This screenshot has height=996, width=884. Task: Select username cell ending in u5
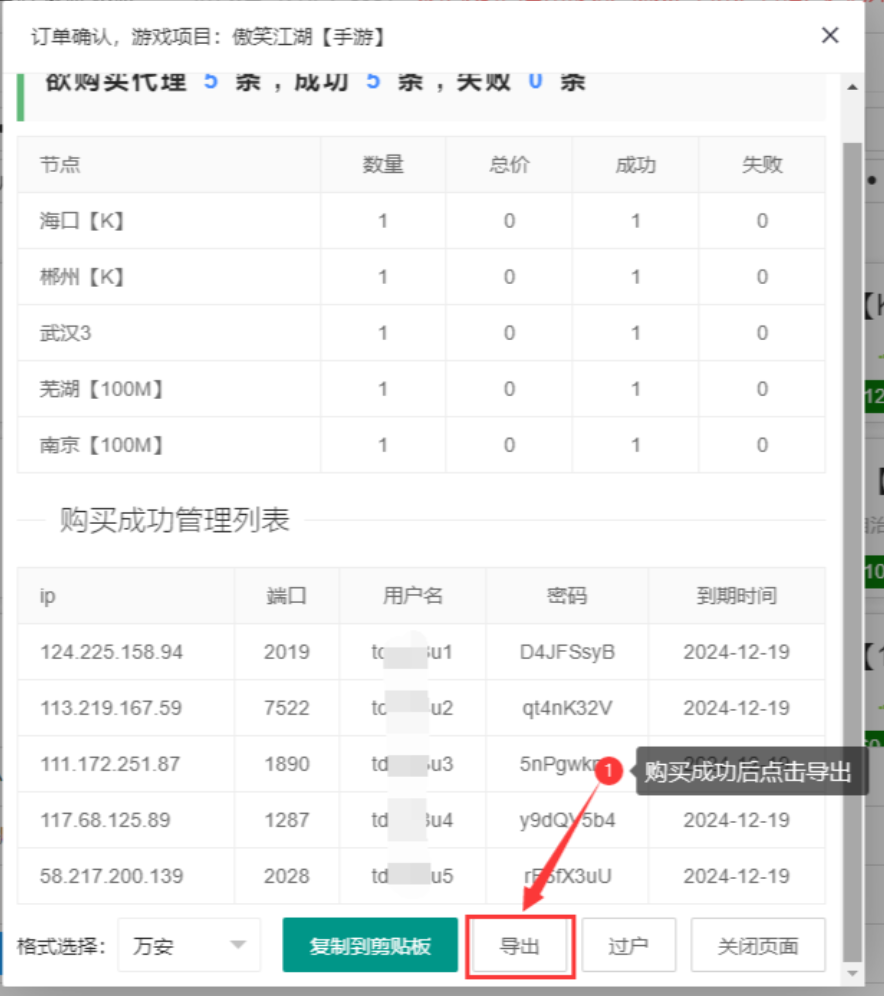412,876
